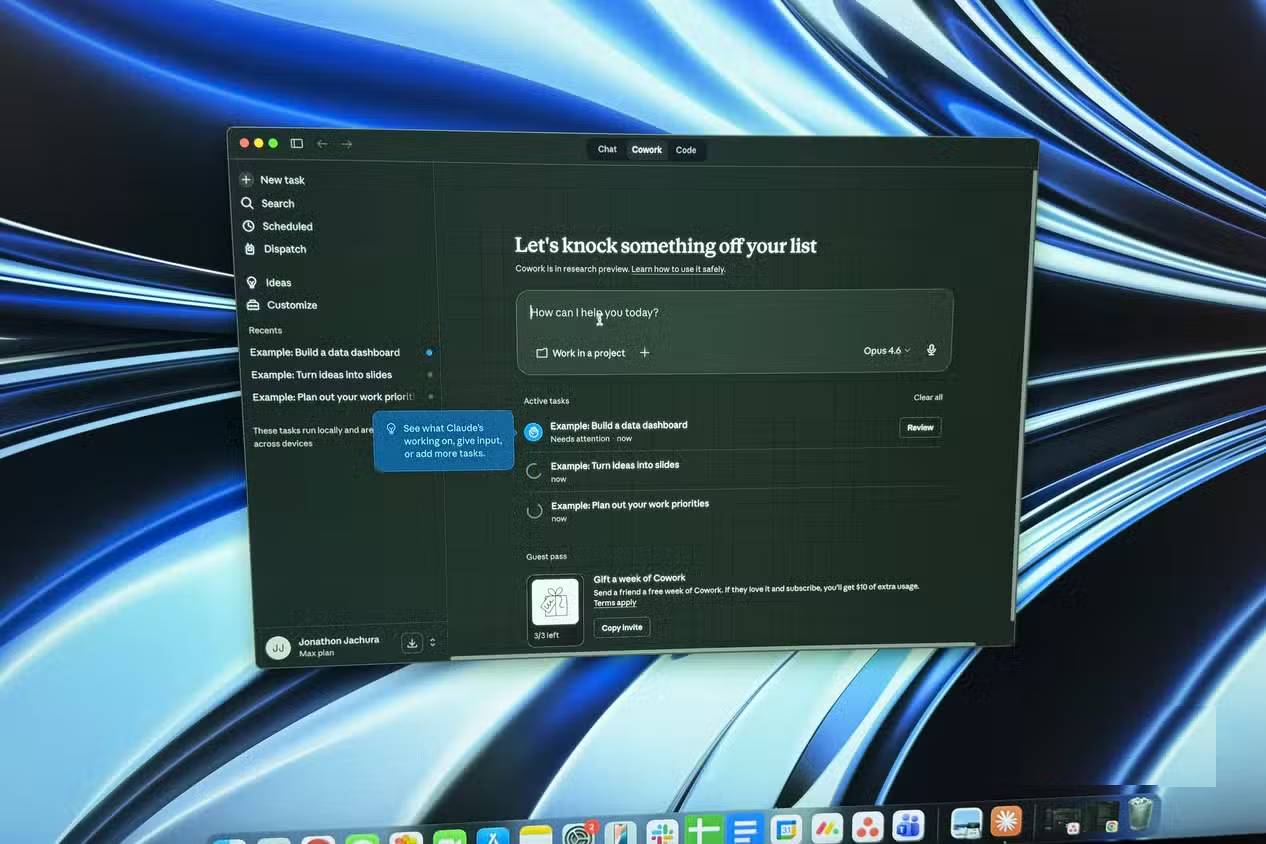
Task: Open the Scheduled tasks clock icon
Action: pos(248,226)
